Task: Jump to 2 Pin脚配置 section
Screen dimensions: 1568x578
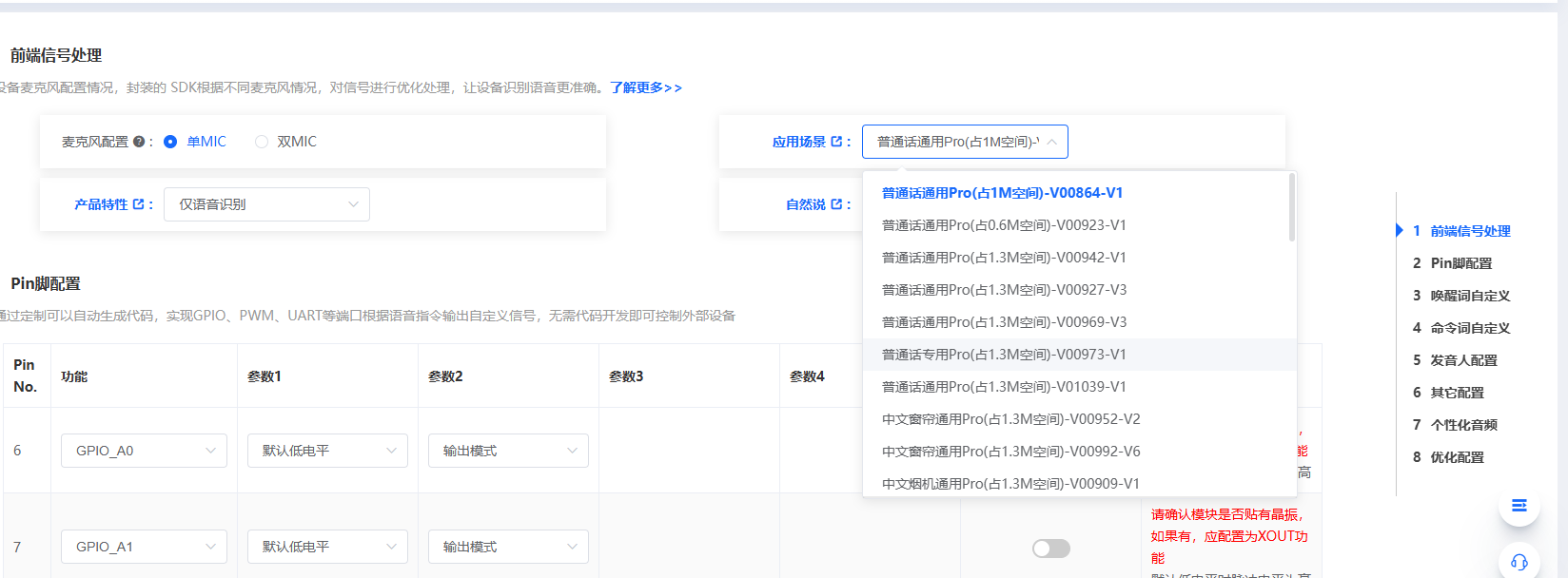Action: [x=1452, y=263]
